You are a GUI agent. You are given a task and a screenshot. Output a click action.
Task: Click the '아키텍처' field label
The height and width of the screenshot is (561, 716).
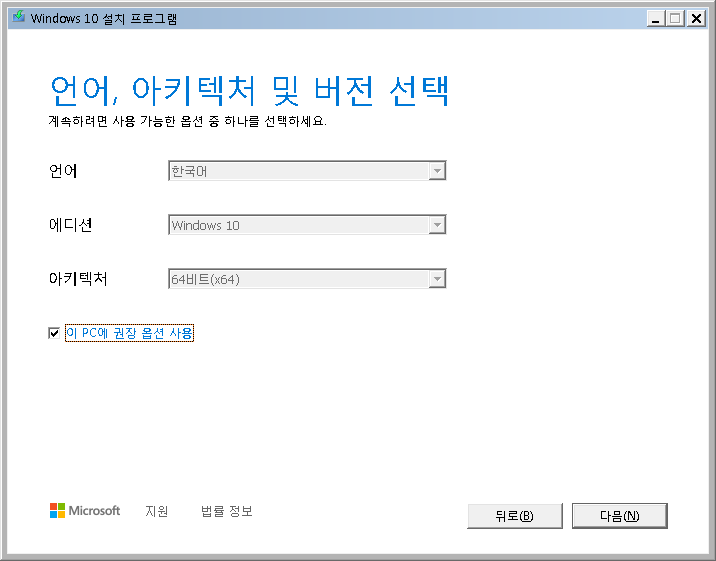[x=78, y=278]
